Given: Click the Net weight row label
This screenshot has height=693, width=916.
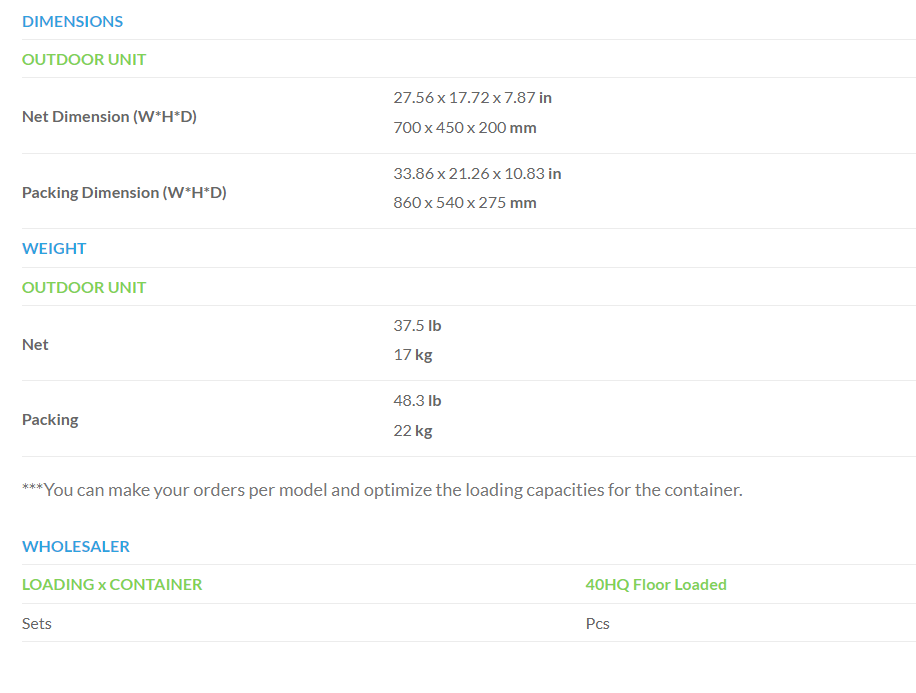Looking at the screenshot, I should pos(35,345).
